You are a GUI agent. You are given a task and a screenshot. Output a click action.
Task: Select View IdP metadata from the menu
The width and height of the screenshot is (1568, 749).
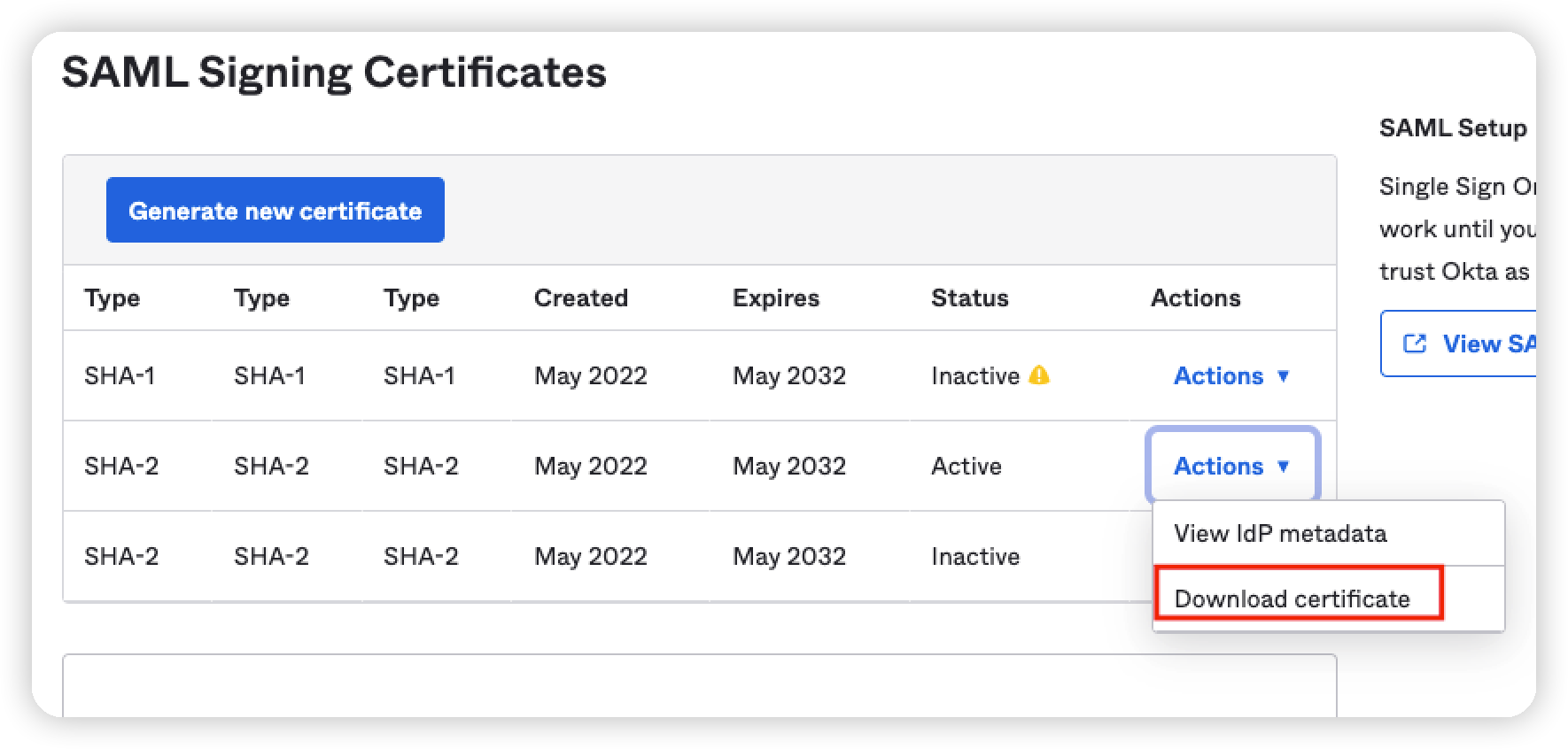[1280, 533]
